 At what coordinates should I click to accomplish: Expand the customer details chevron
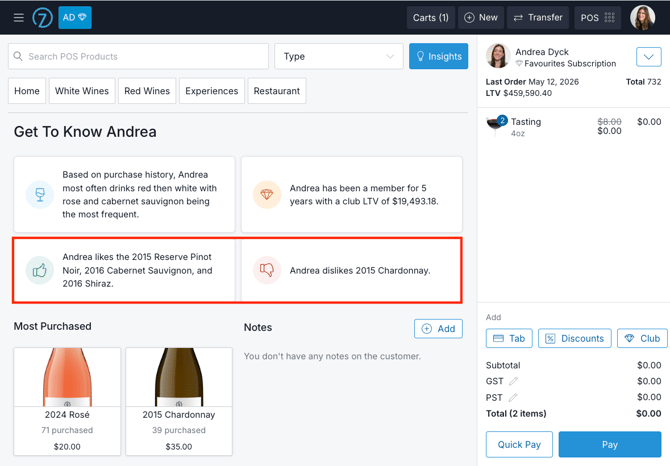tap(649, 57)
